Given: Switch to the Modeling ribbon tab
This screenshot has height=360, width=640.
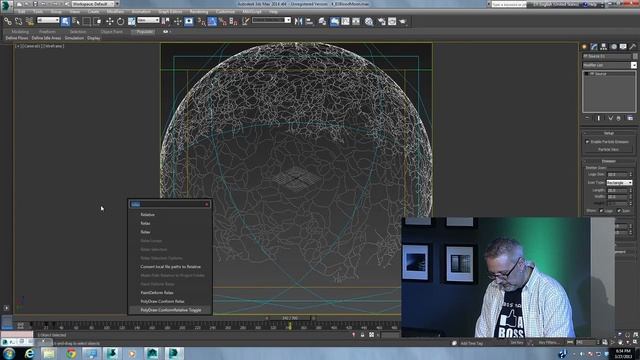Looking at the screenshot, I should pyautogui.click(x=20, y=31).
